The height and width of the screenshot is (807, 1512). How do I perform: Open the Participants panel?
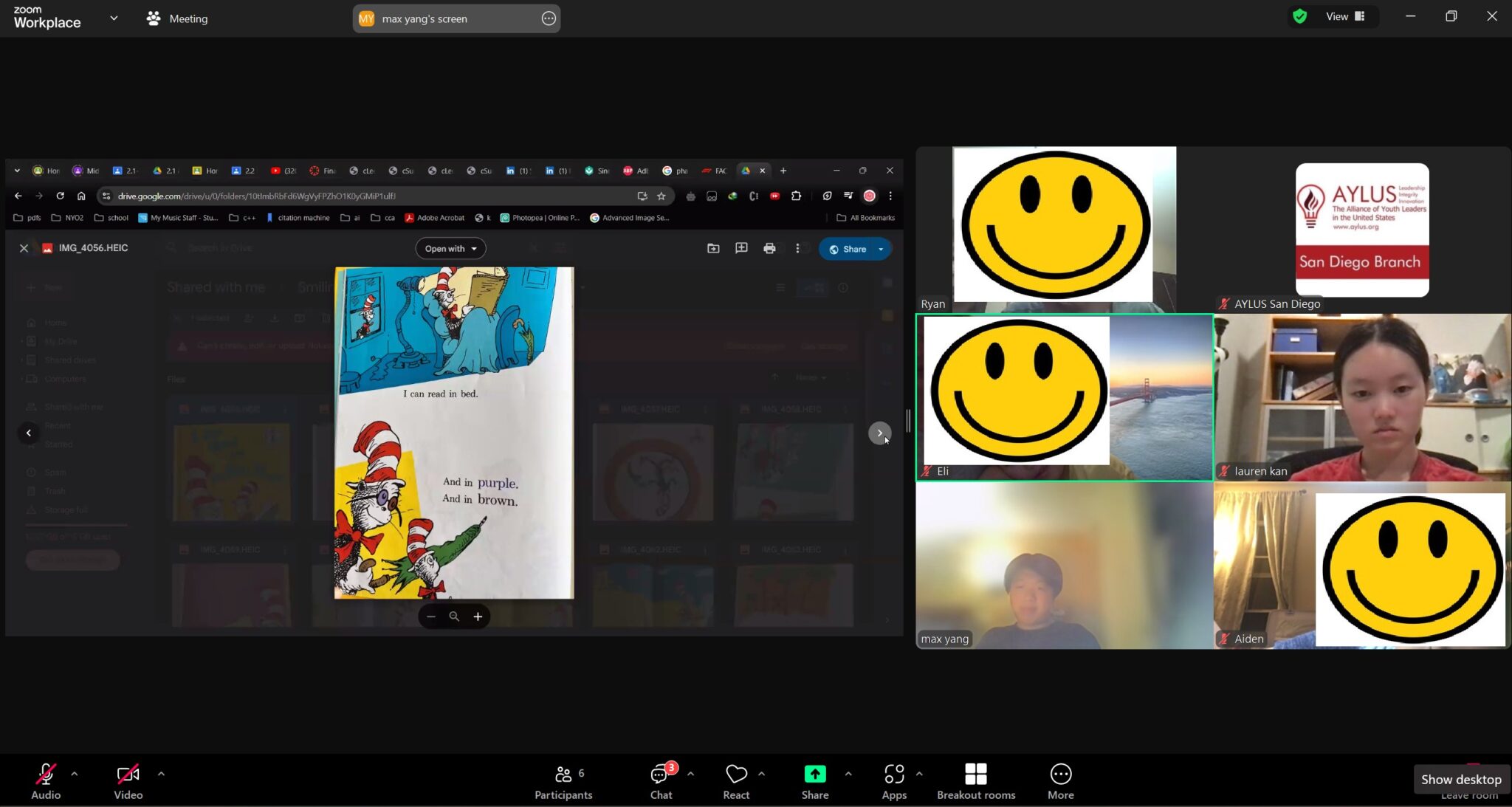(563, 781)
